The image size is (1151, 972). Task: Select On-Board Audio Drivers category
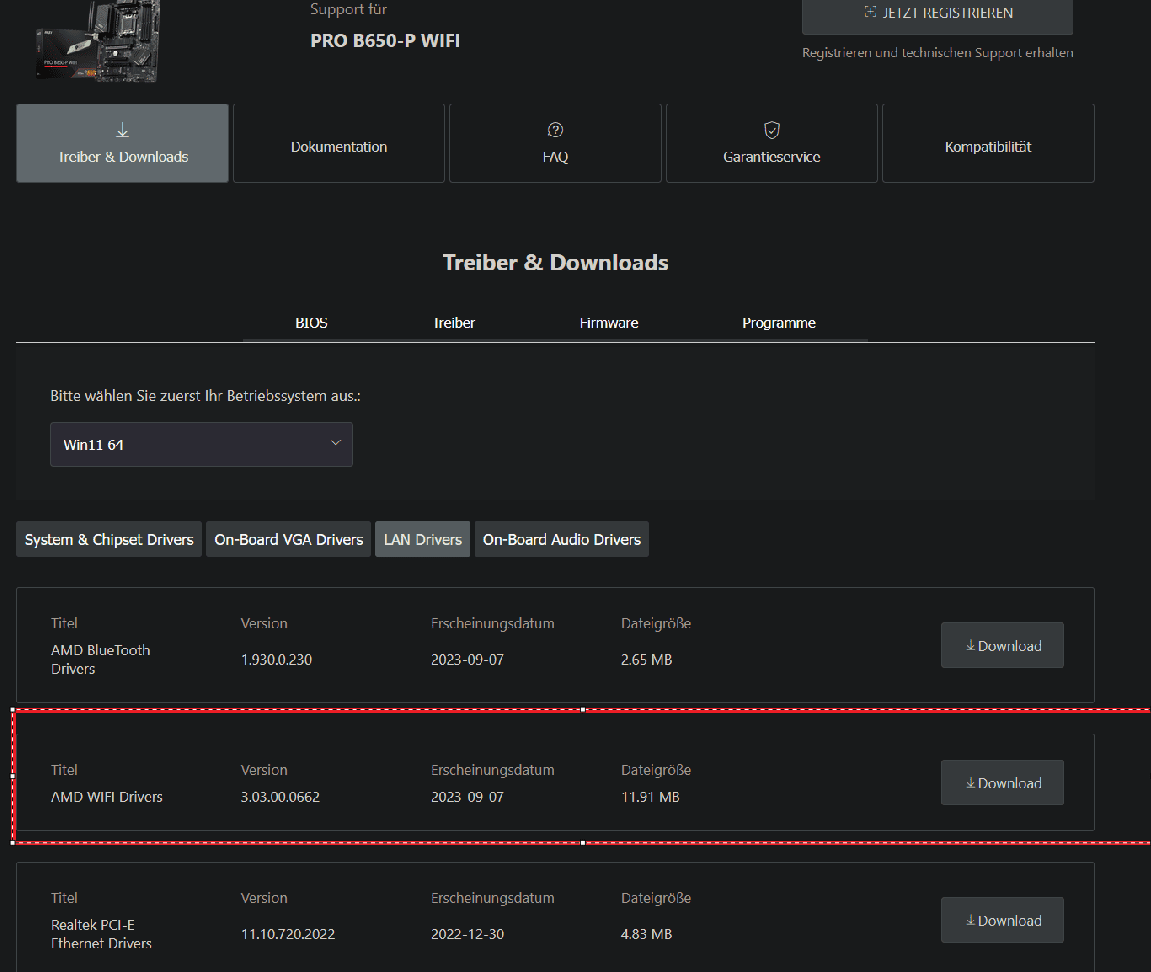(562, 540)
